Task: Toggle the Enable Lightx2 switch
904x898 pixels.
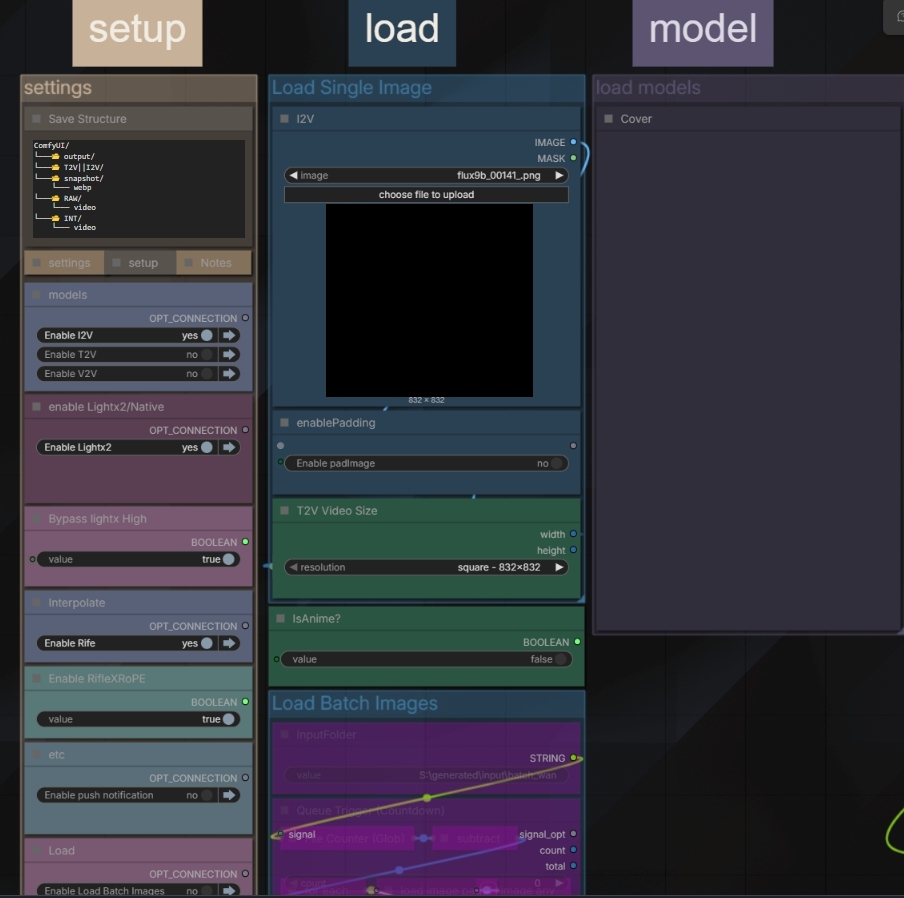Action: pos(206,447)
